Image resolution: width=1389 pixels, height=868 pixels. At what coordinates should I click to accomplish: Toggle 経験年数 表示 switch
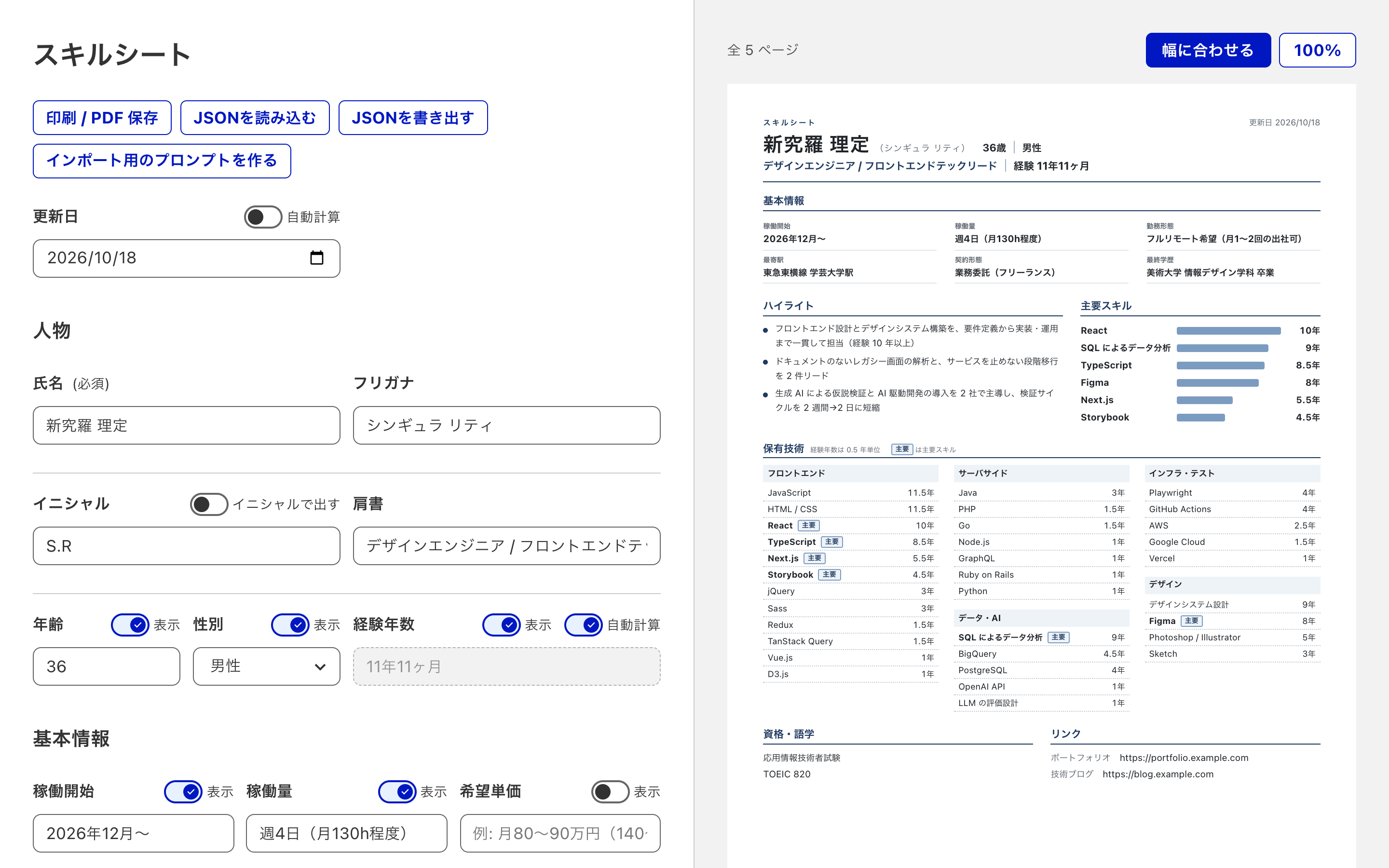501,624
